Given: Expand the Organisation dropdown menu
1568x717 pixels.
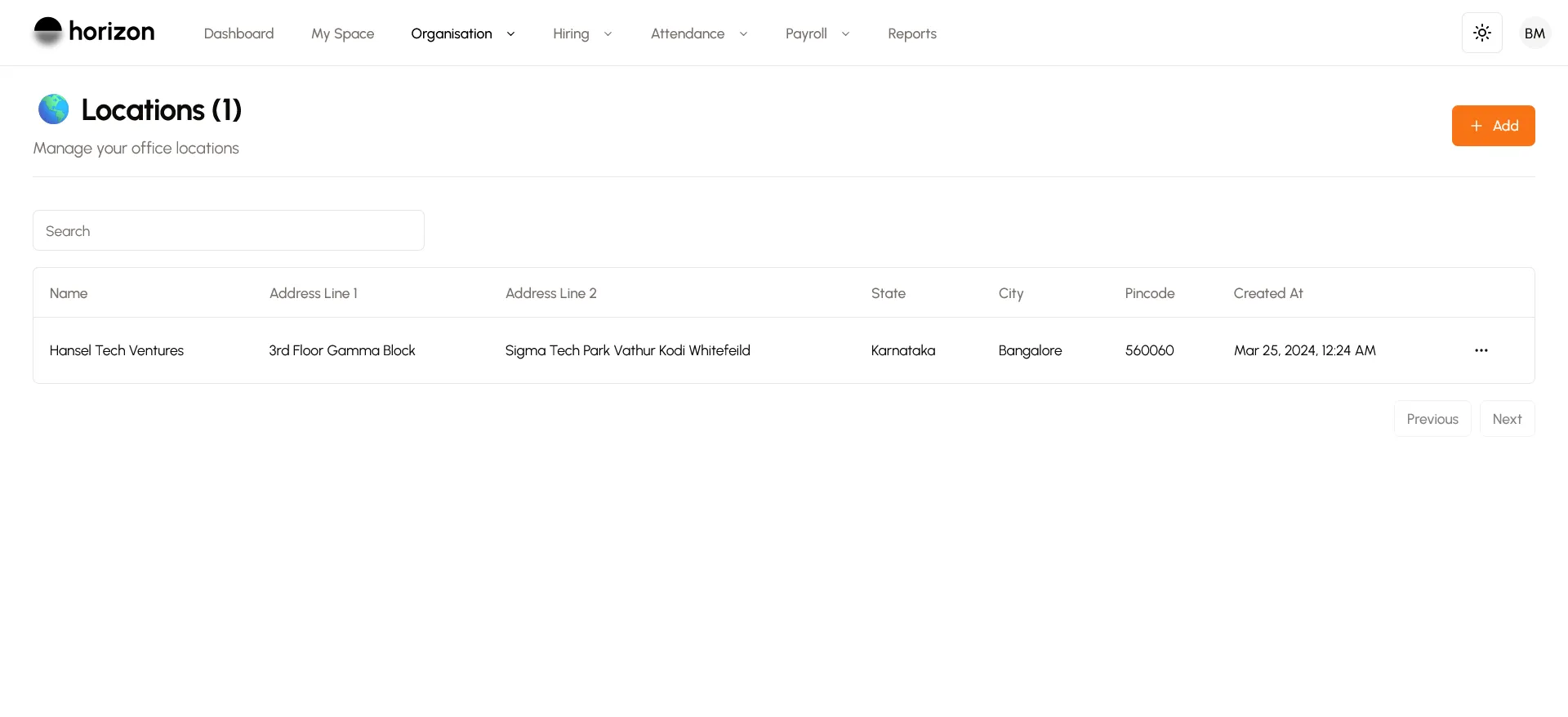Looking at the screenshot, I should (x=463, y=33).
